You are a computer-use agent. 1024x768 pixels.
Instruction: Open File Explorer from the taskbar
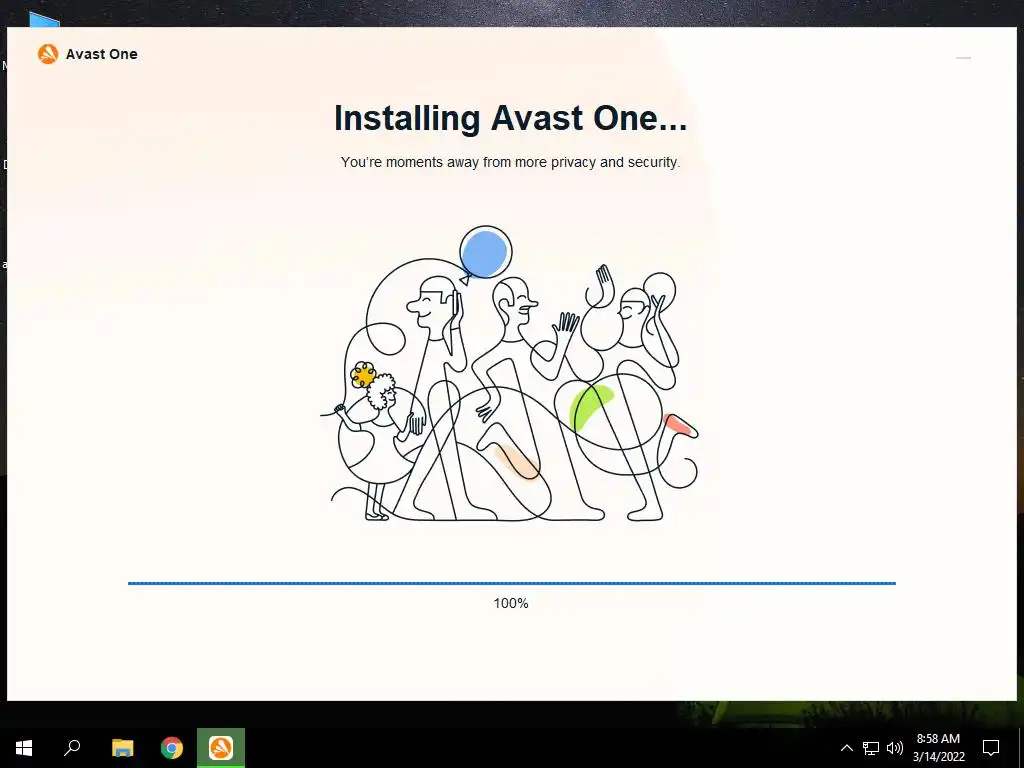coord(122,748)
